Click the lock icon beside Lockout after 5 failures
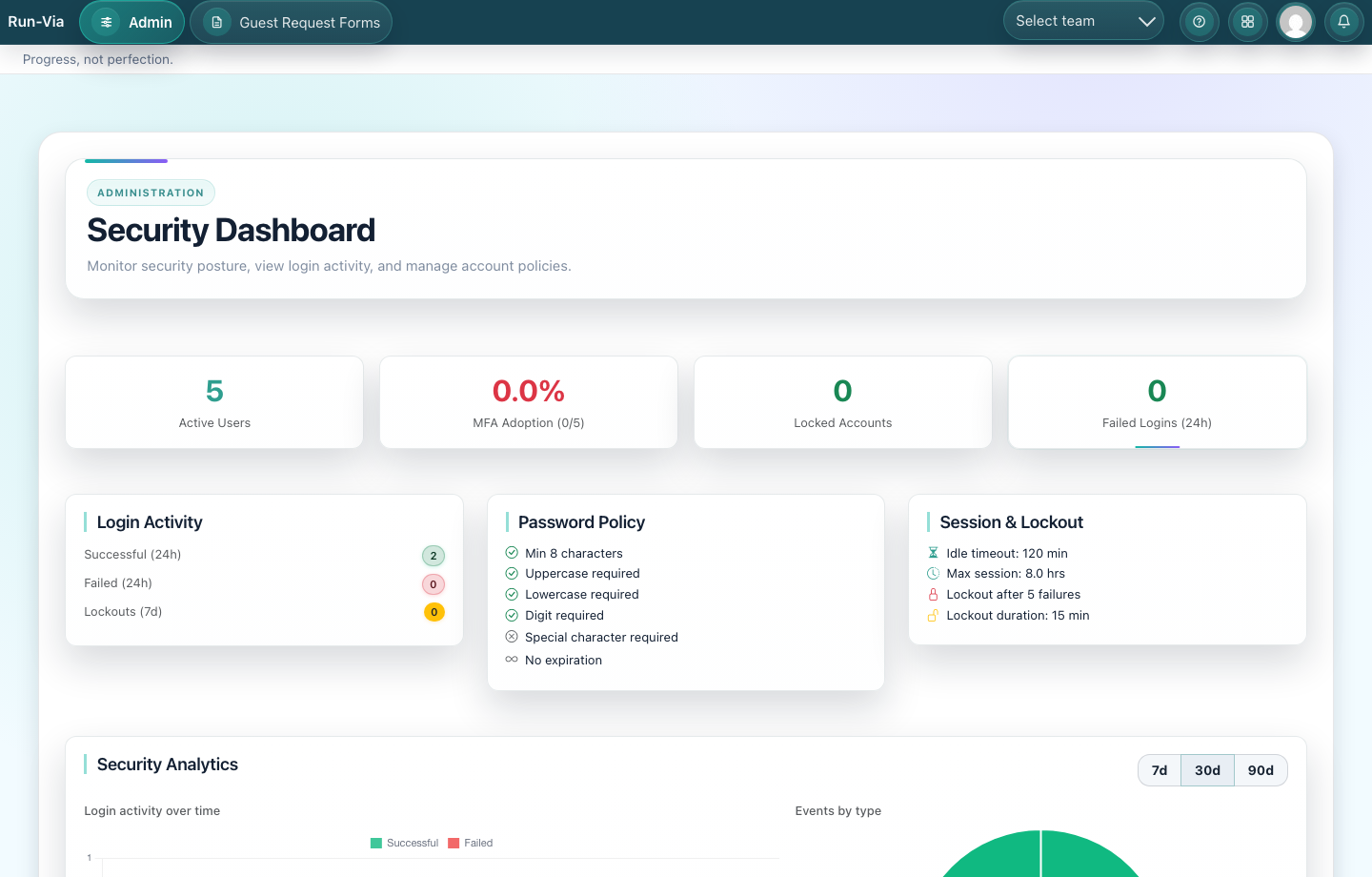Viewport: 1372px width, 877px height. pyautogui.click(x=934, y=594)
